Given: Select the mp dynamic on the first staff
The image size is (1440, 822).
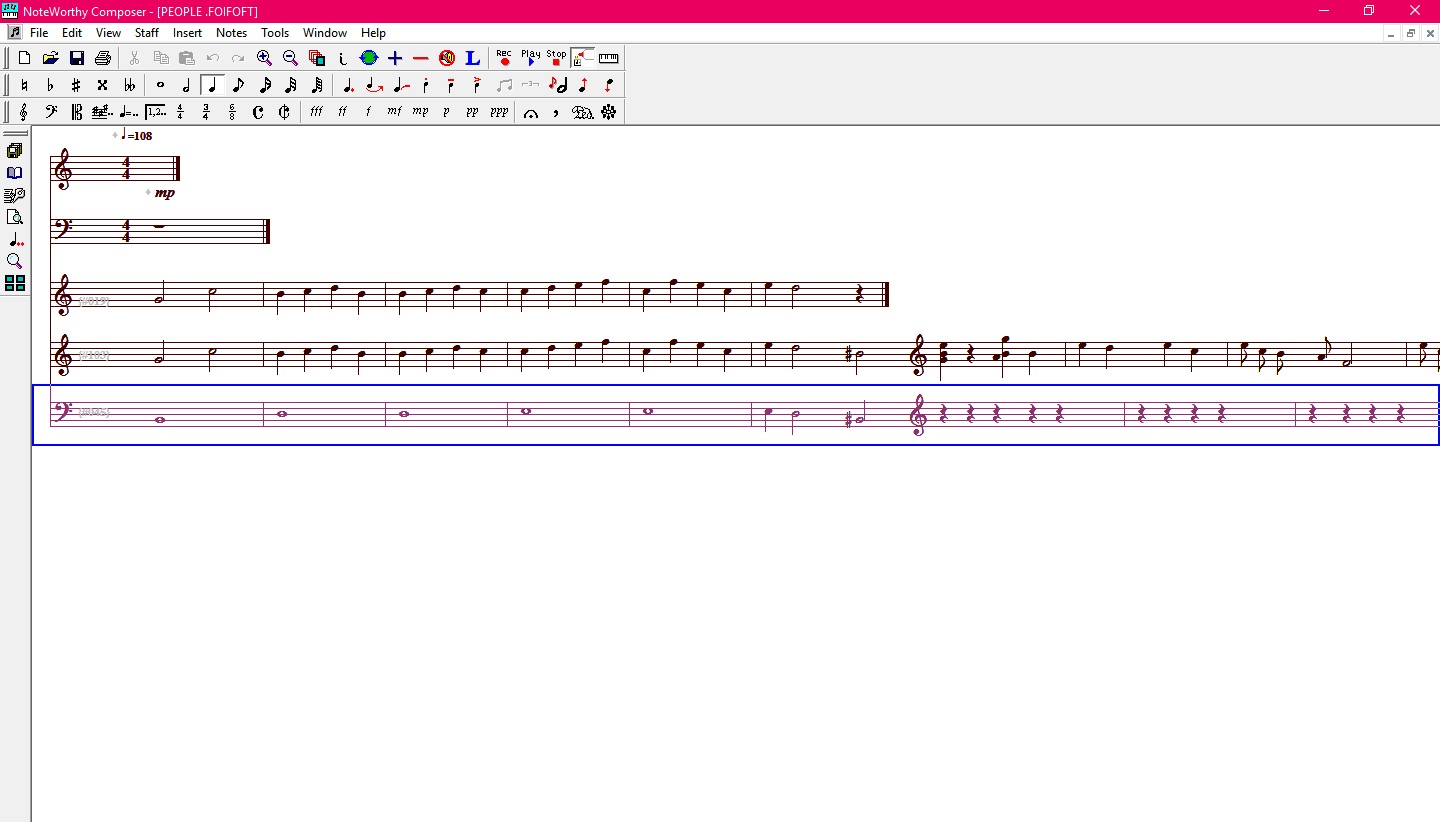Looking at the screenshot, I should [165, 193].
